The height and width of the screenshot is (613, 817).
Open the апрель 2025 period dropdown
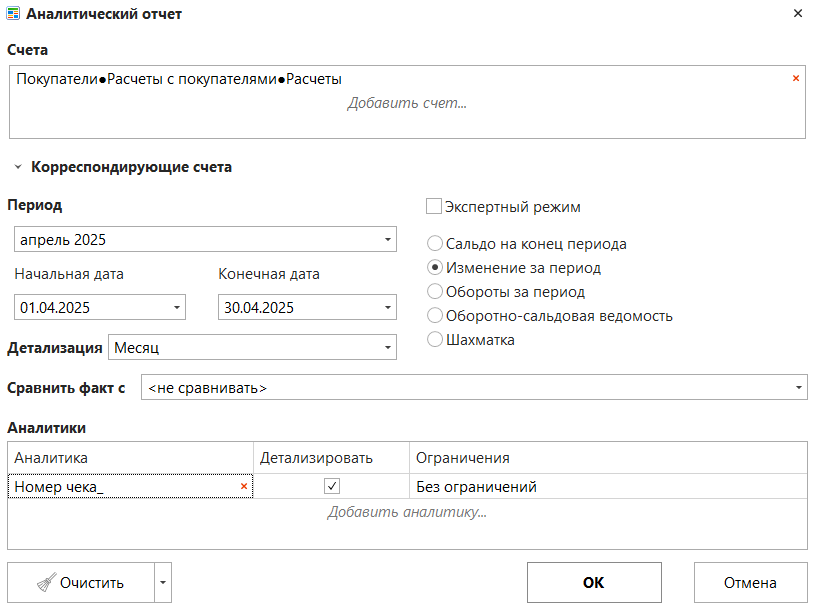(x=387, y=240)
